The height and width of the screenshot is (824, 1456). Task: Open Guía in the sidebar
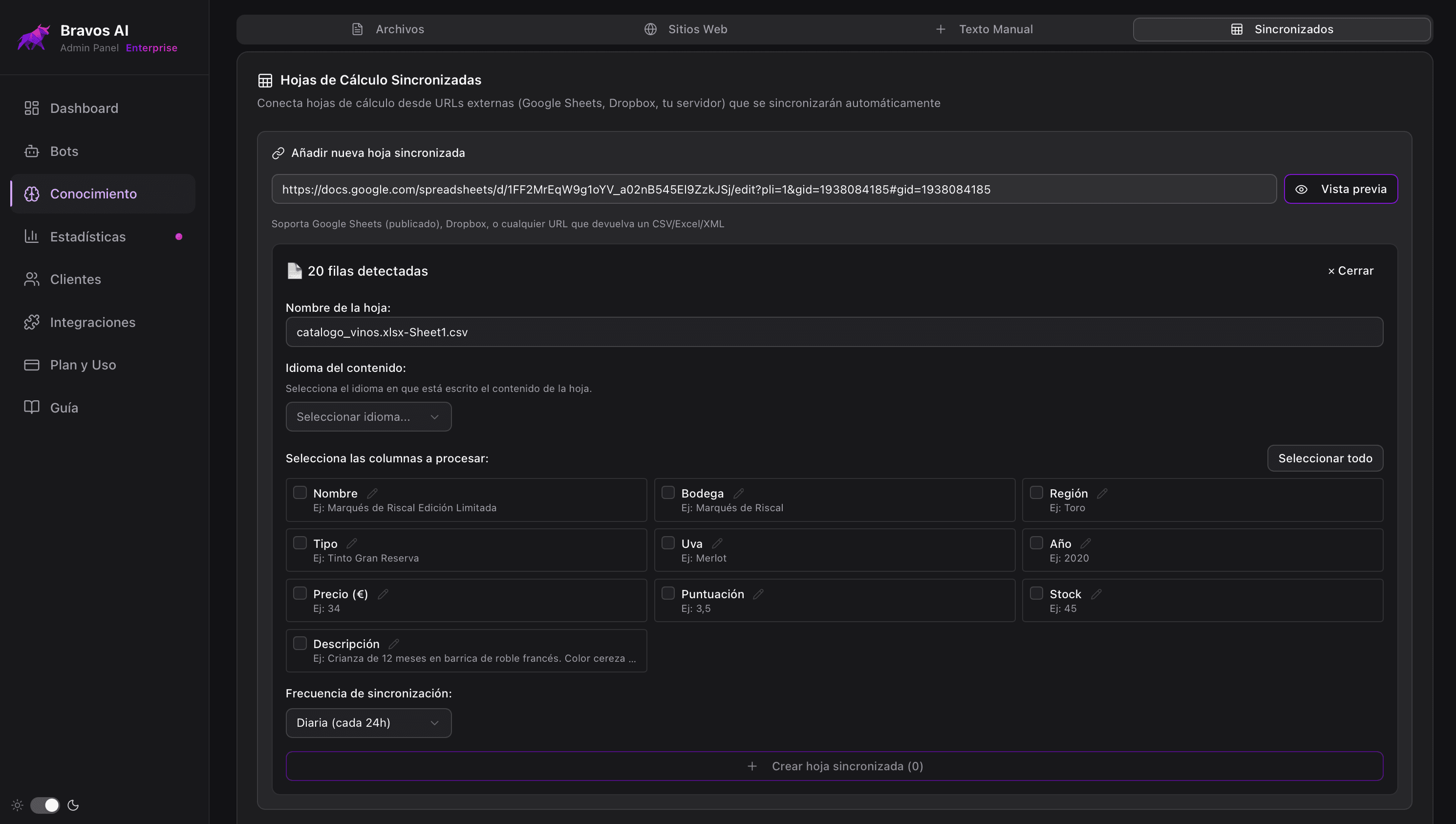(103, 408)
